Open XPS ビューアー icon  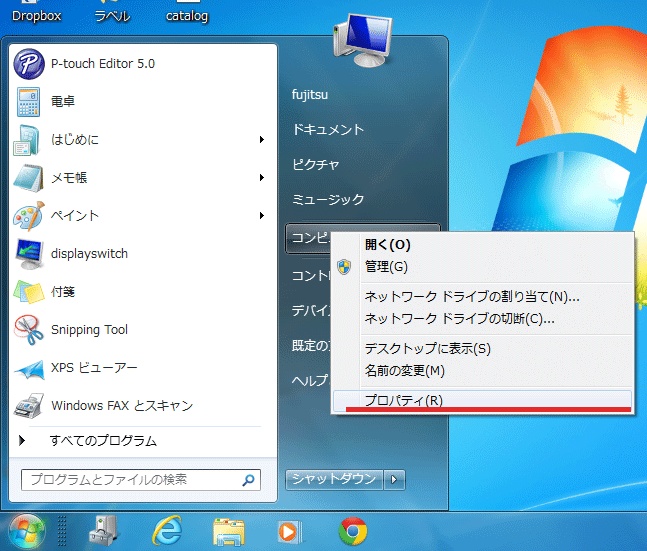tap(29, 369)
